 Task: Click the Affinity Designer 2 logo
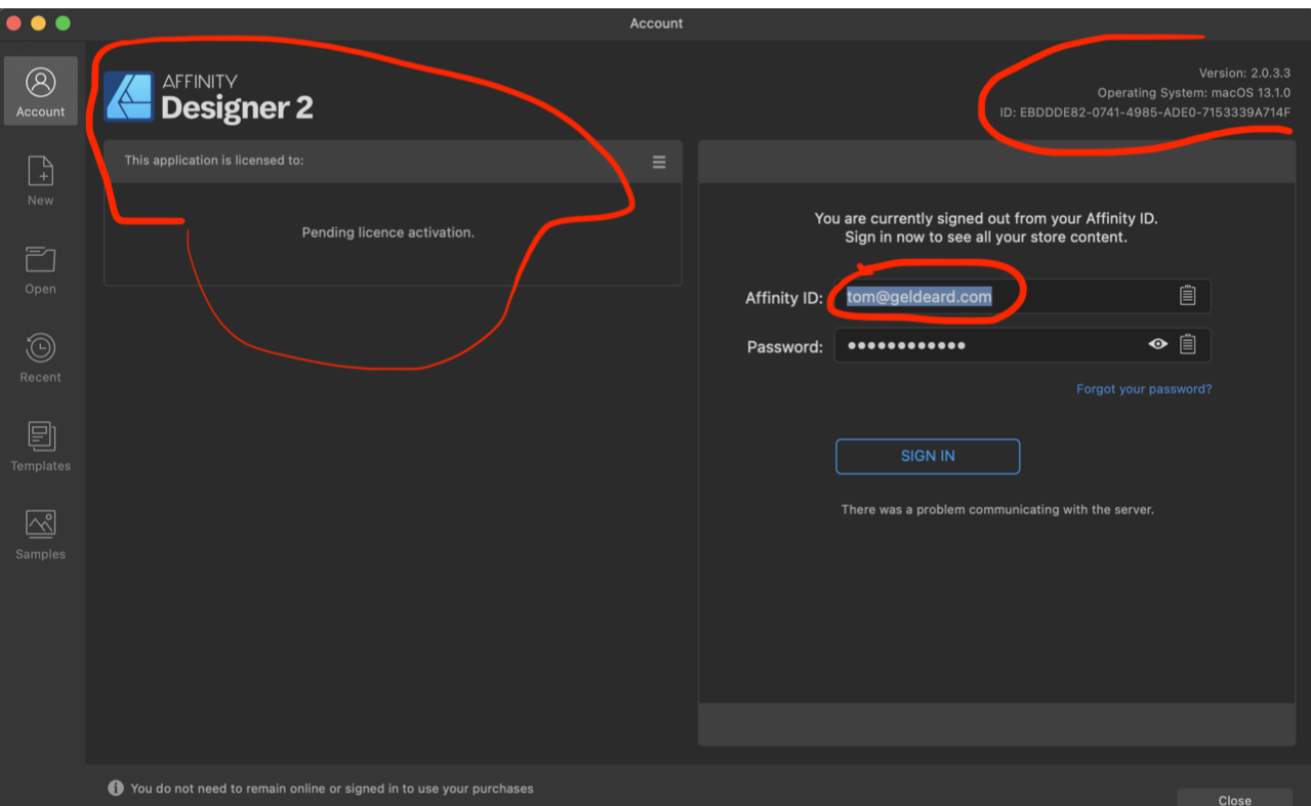pyautogui.click(x=209, y=96)
